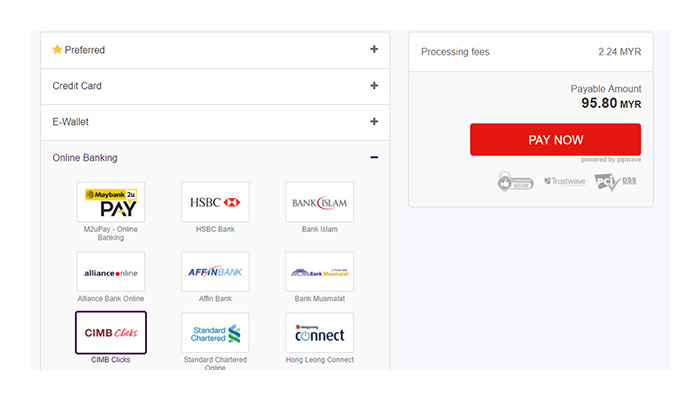
Task: Expand Credit Card with its plus icon
Action: (x=374, y=86)
